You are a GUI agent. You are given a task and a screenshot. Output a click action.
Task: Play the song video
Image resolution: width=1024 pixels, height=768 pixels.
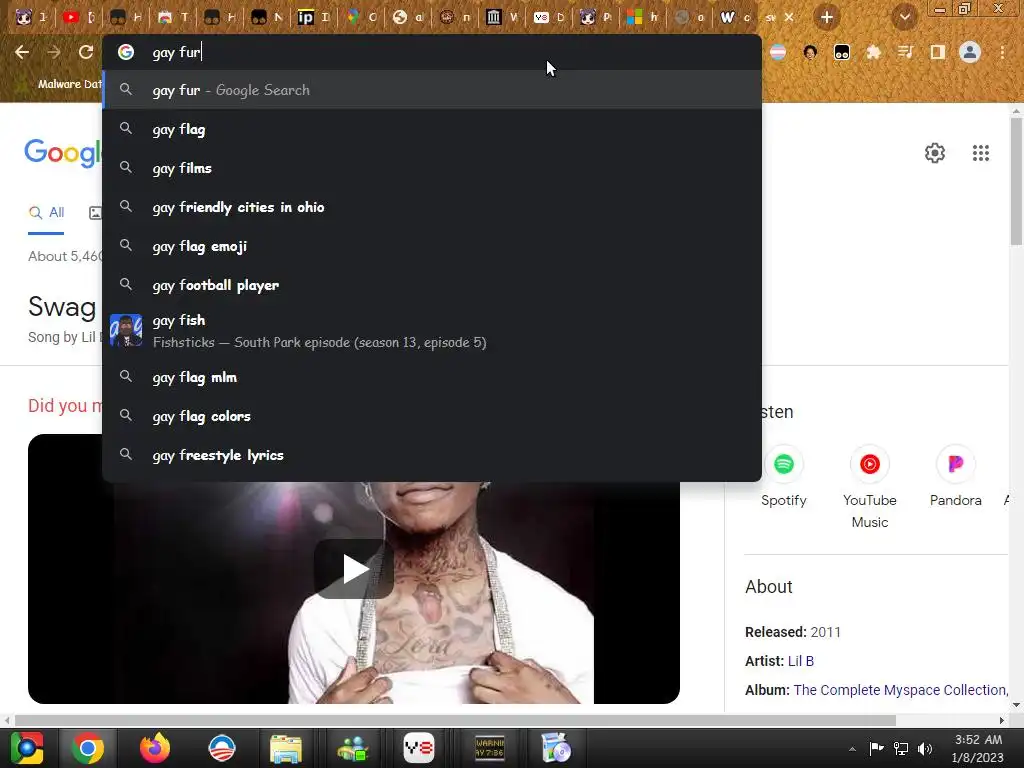click(x=354, y=569)
